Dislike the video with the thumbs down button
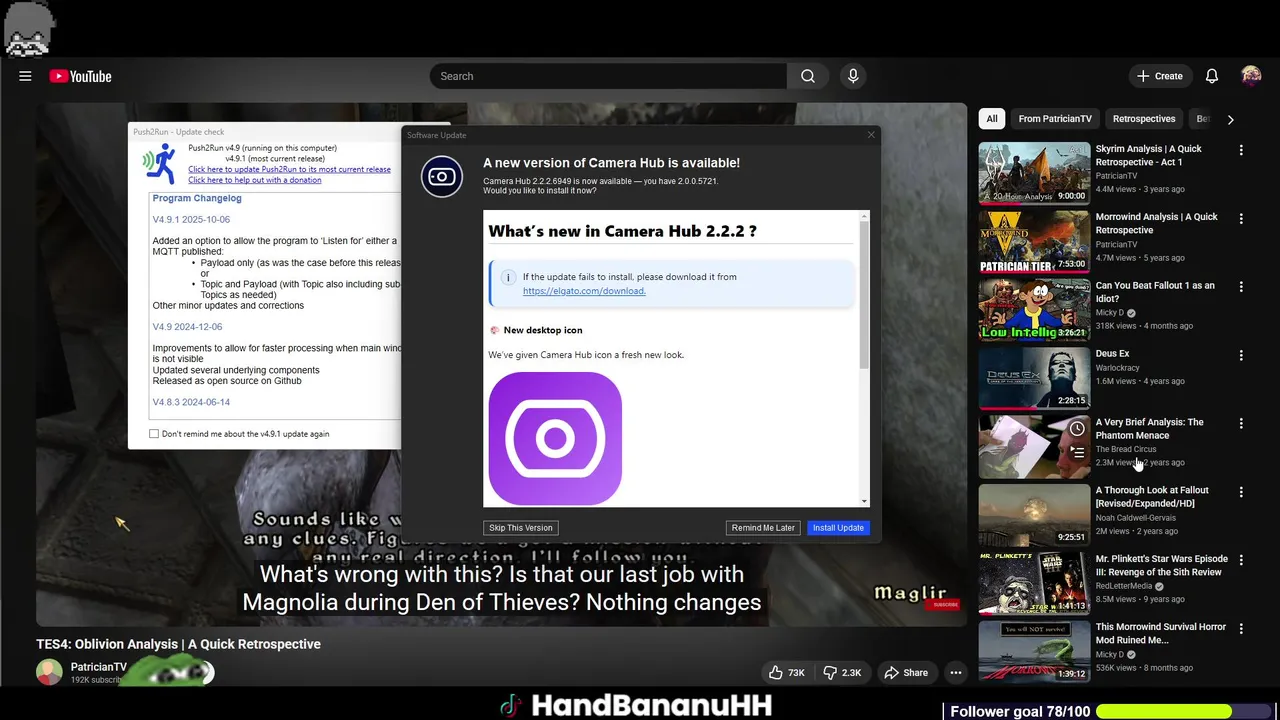 842,673
